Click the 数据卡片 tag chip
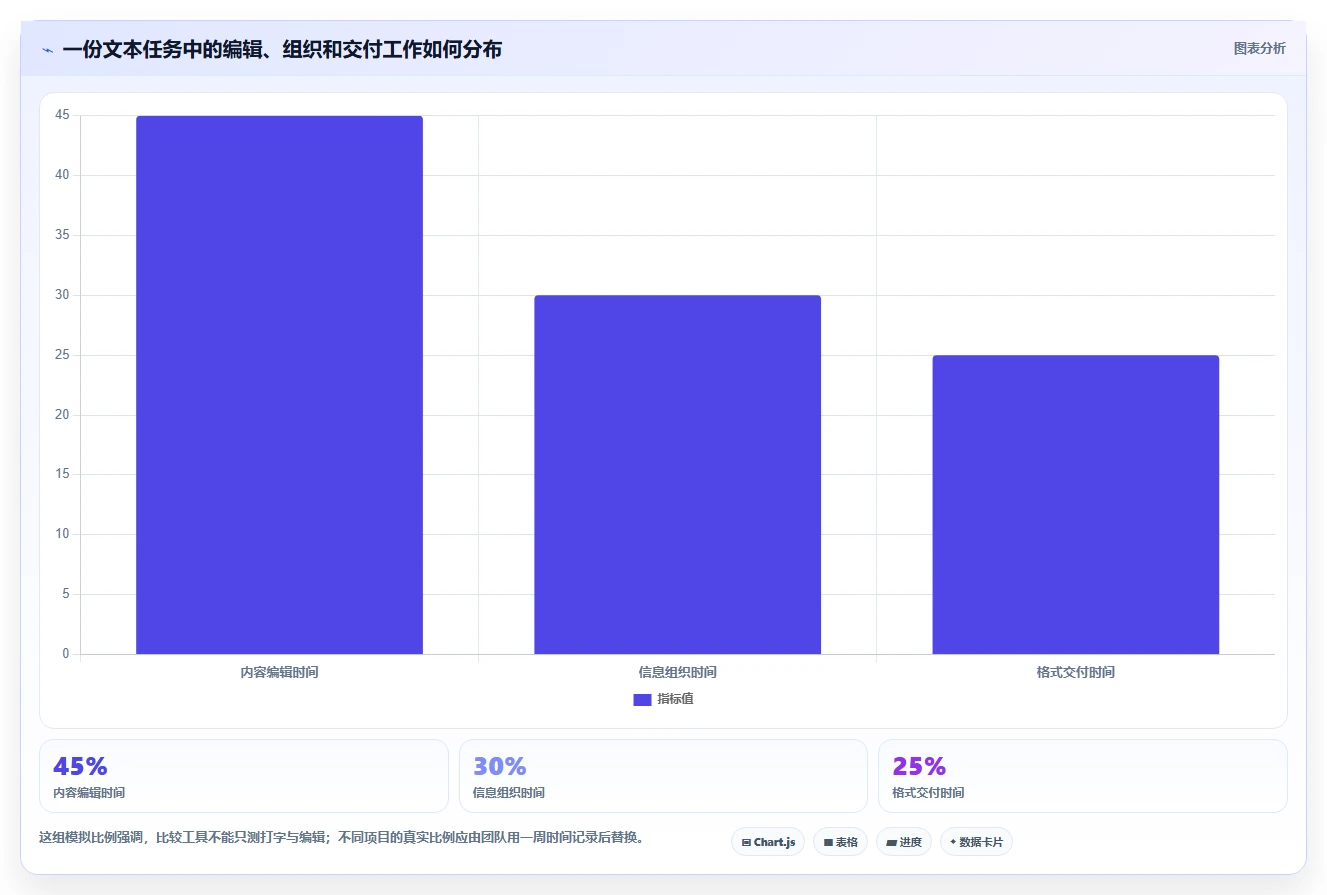This screenshot has width=1327, height=895. coord(976,842)
